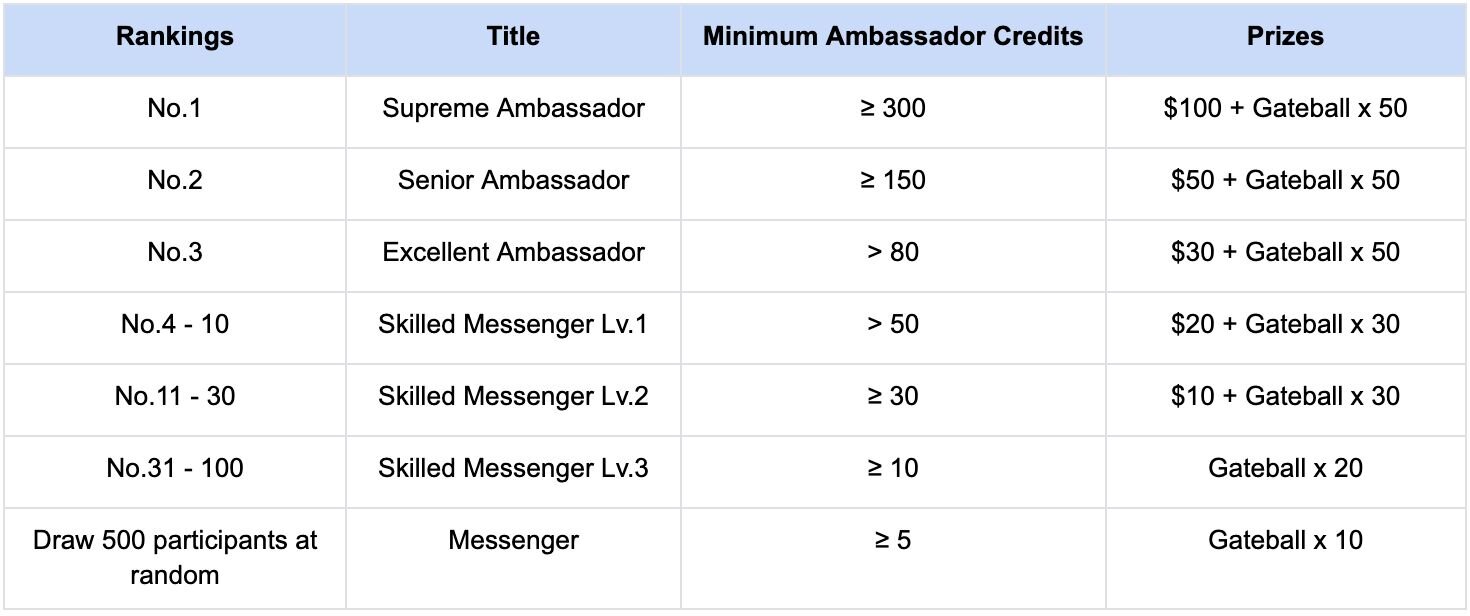Click the Title column header

[513, 38]
